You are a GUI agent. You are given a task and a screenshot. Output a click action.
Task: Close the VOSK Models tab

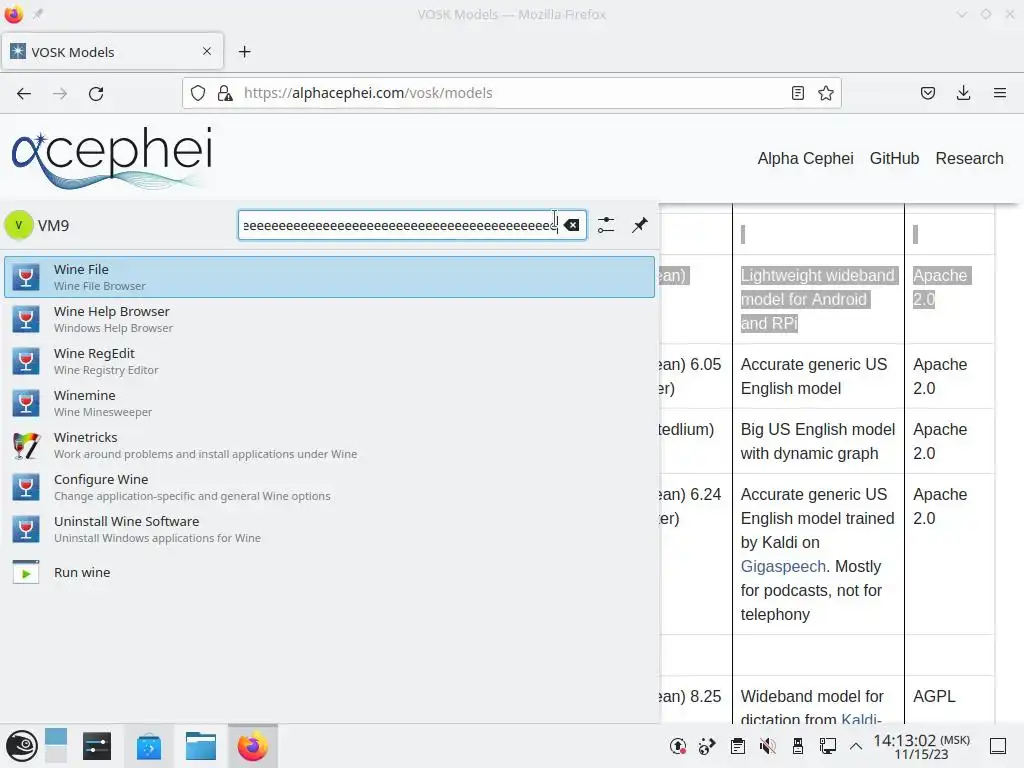tap(207, 51)
